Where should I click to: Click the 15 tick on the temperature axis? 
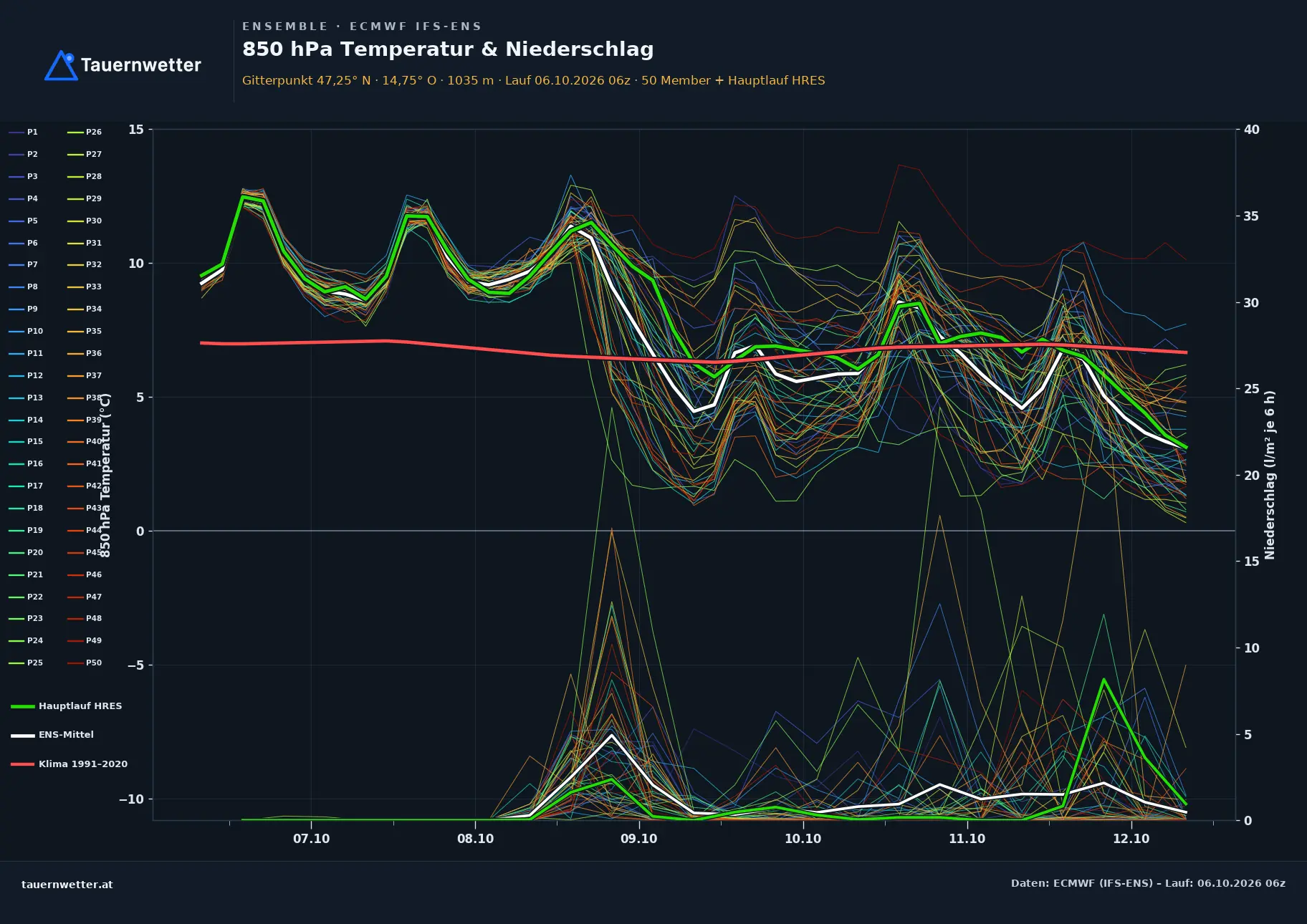tap(136, 130)
